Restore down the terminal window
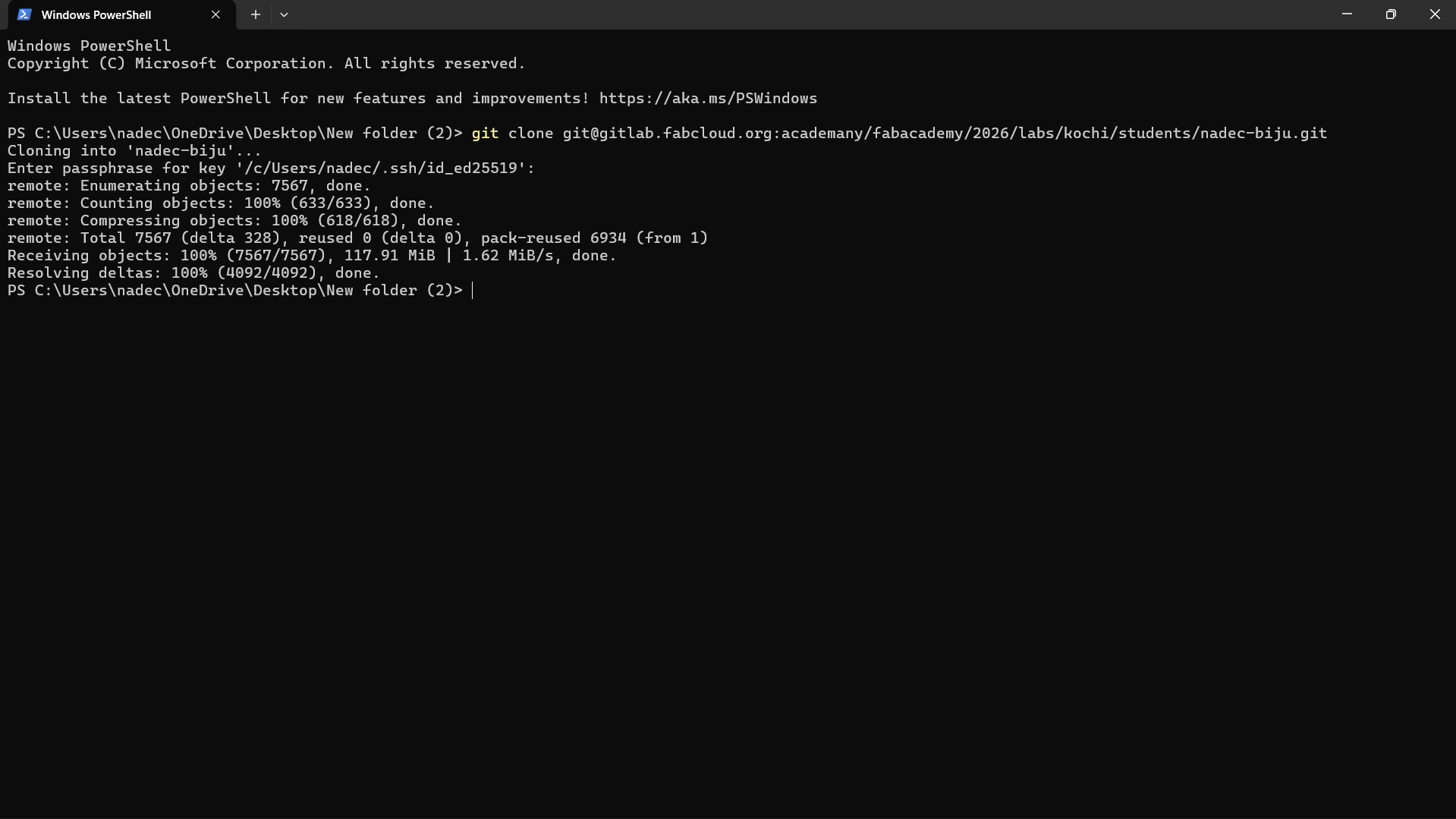The image size is (1456, 819). 1391,14
